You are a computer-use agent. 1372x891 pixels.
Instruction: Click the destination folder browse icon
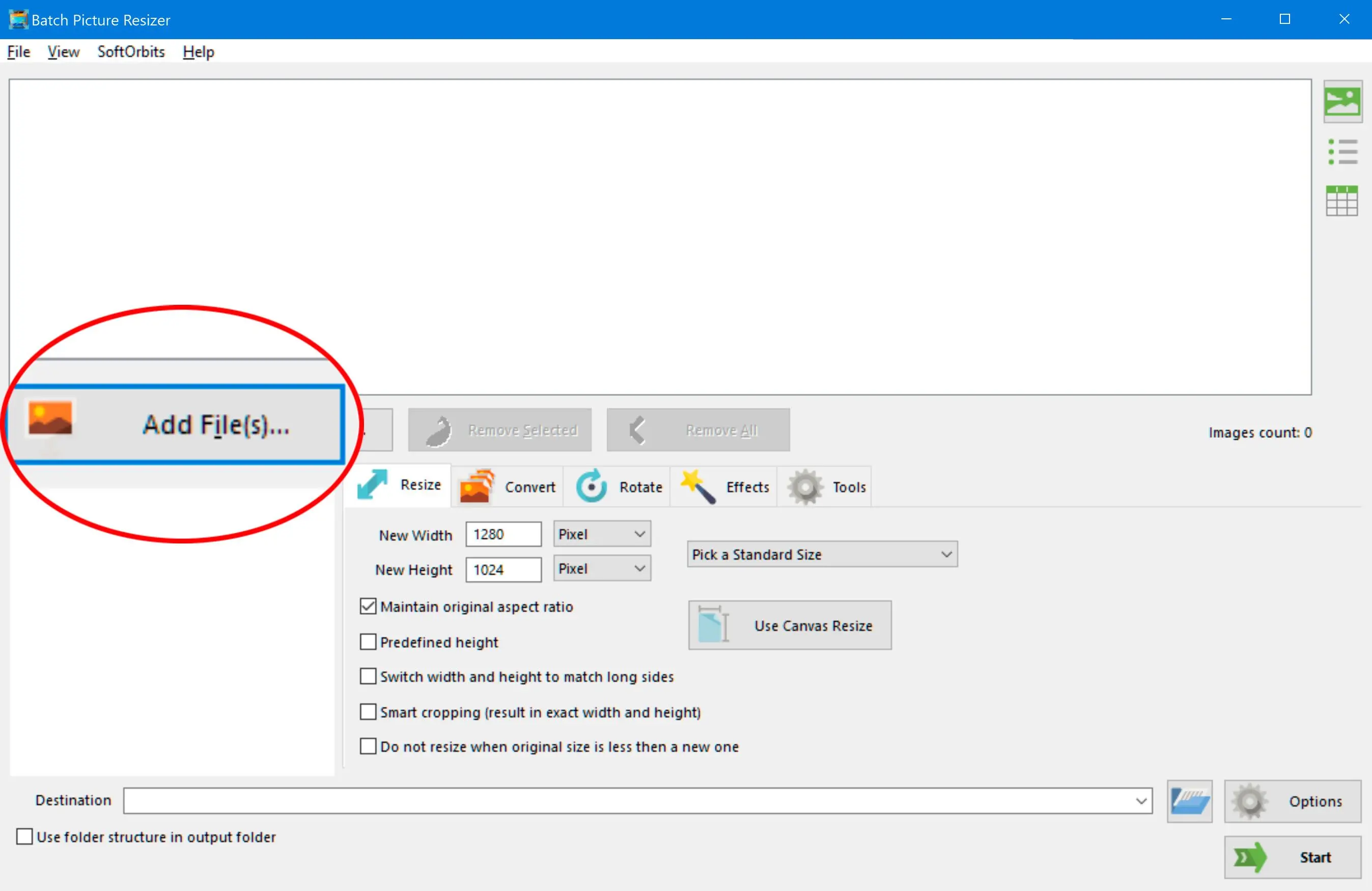pyautogui.click(x=1189, y=799)
